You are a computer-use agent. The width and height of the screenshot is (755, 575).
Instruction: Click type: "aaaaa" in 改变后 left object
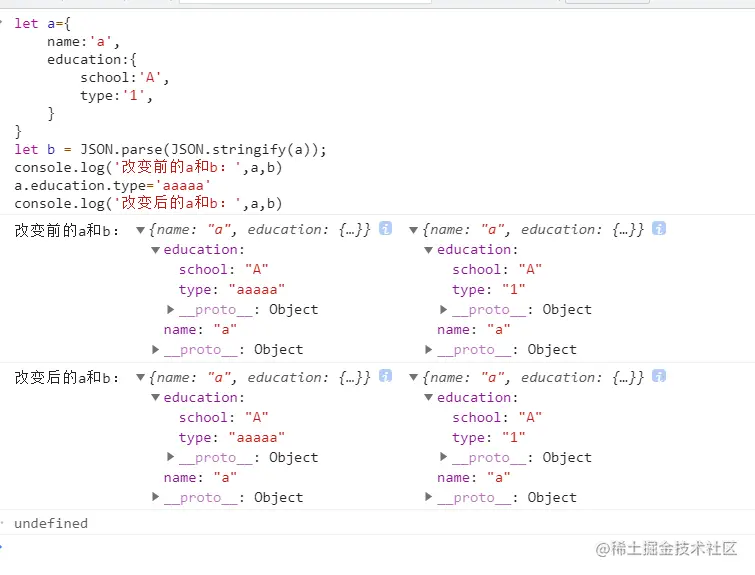[232, 437]
